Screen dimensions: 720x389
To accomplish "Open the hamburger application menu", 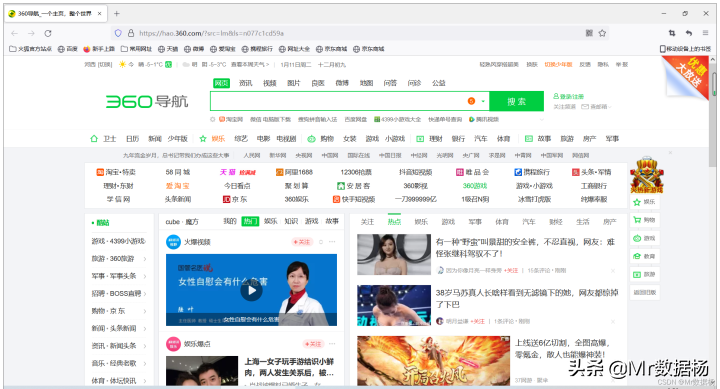I will point(705,33).
